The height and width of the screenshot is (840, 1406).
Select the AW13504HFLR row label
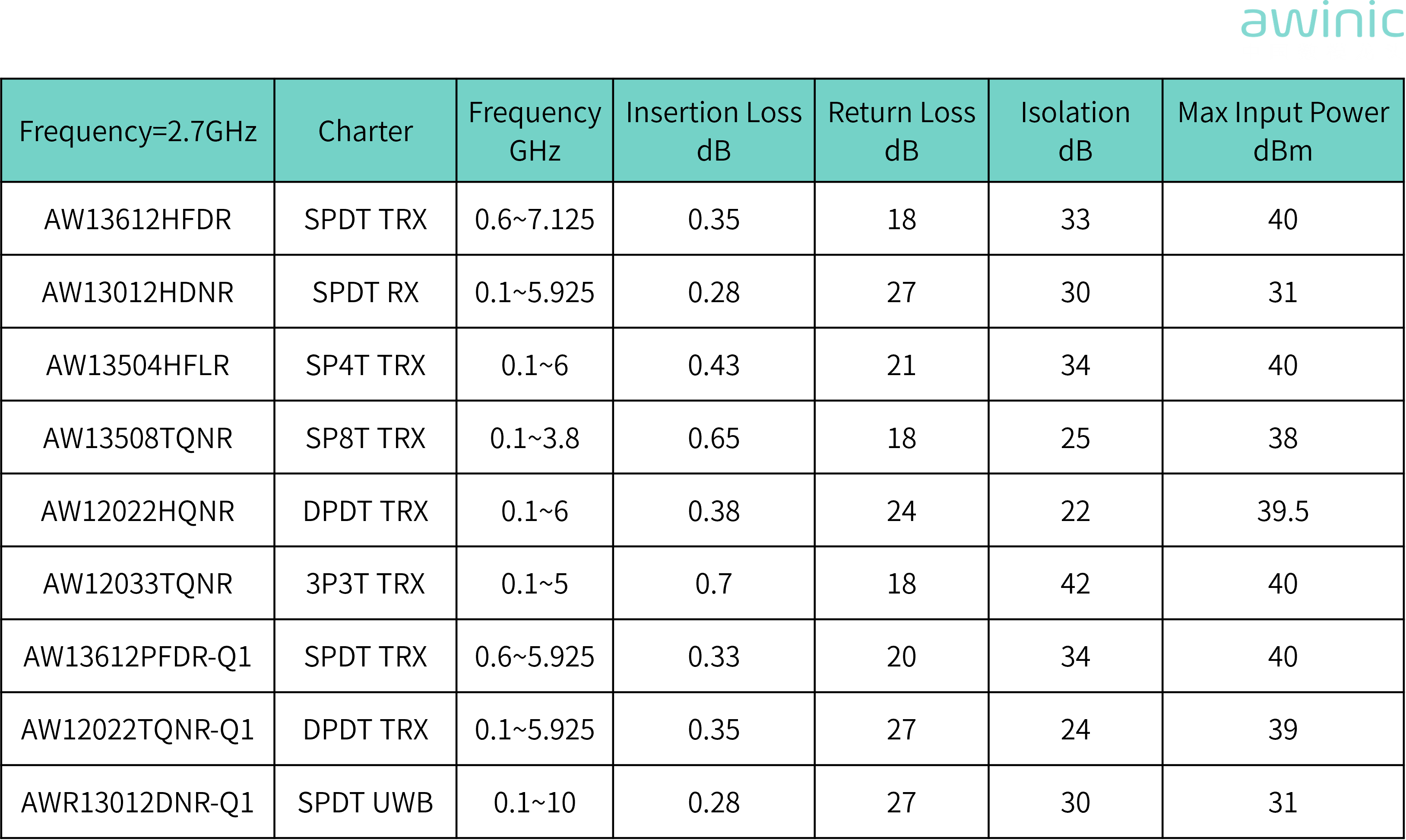(x=138, y=366)
